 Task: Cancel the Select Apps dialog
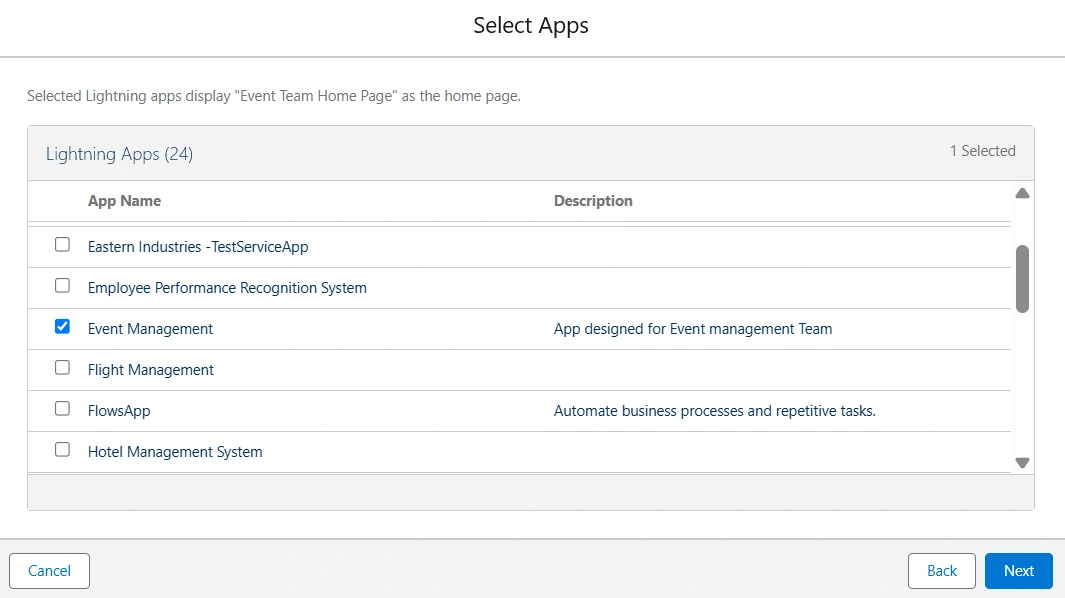[48, 571]
